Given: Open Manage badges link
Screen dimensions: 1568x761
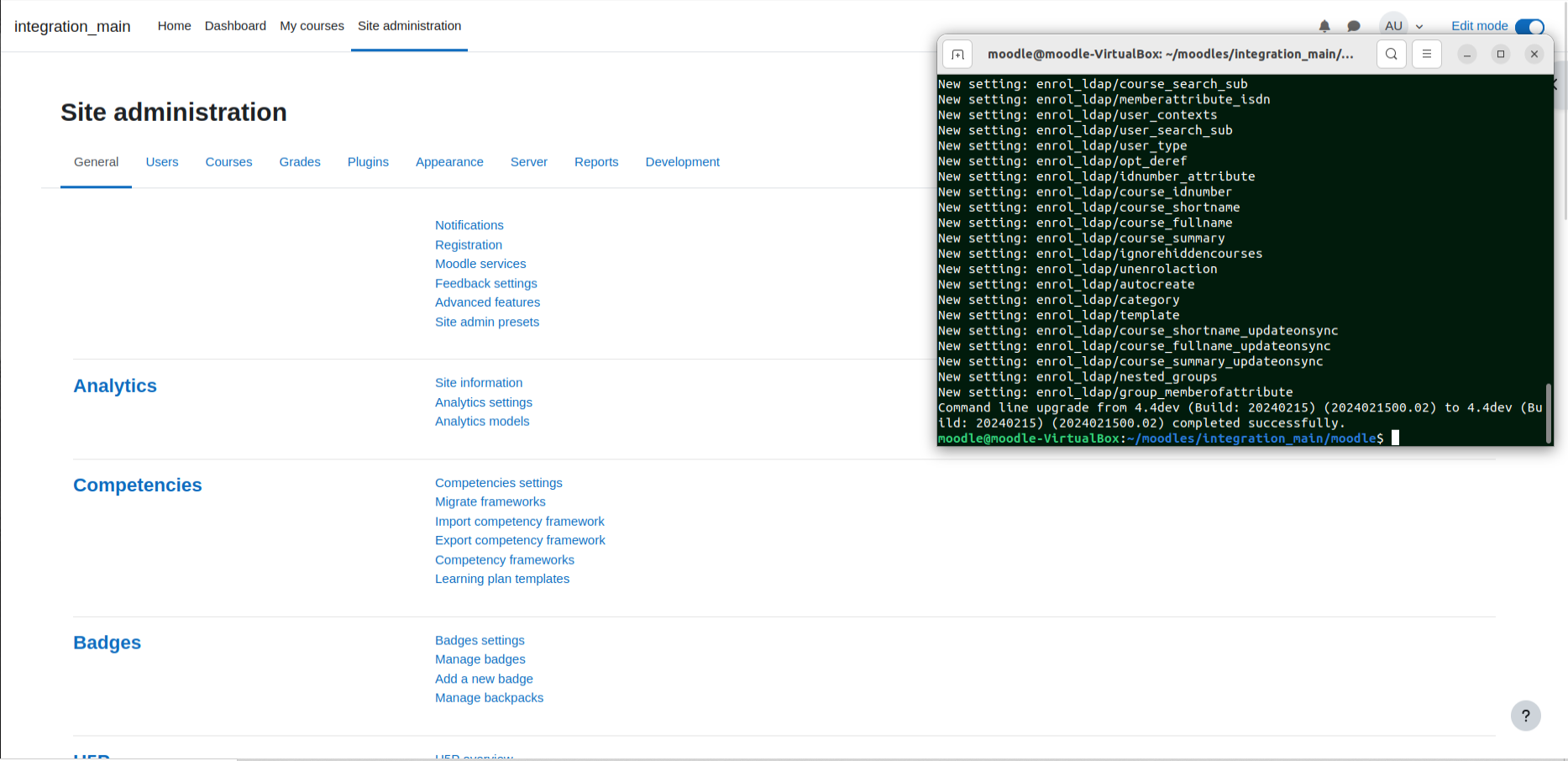Looking at the screenshot, I should pos(480,659).
